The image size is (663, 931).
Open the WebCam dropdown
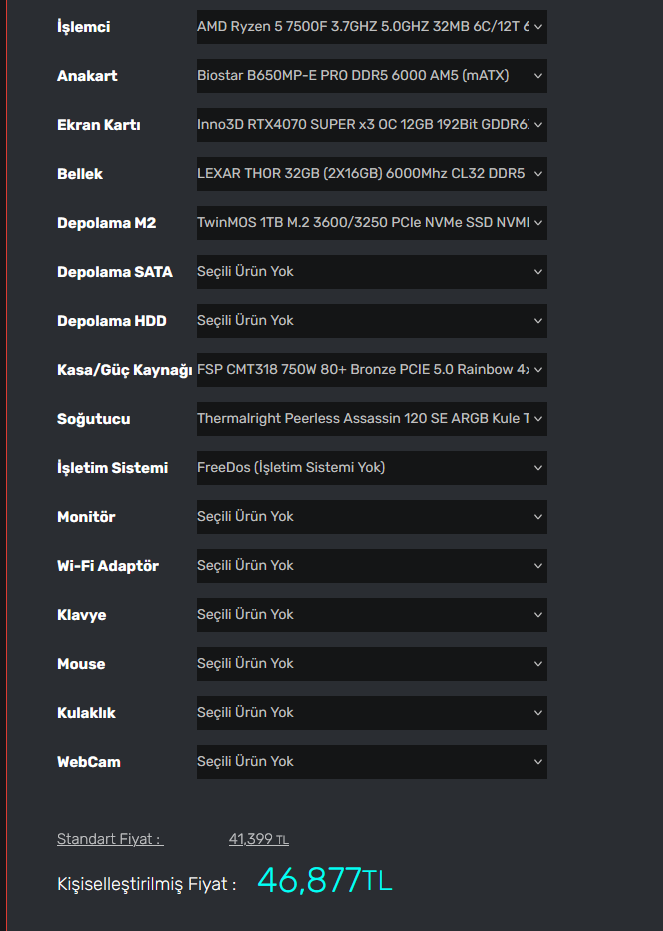tap(371, 762)
